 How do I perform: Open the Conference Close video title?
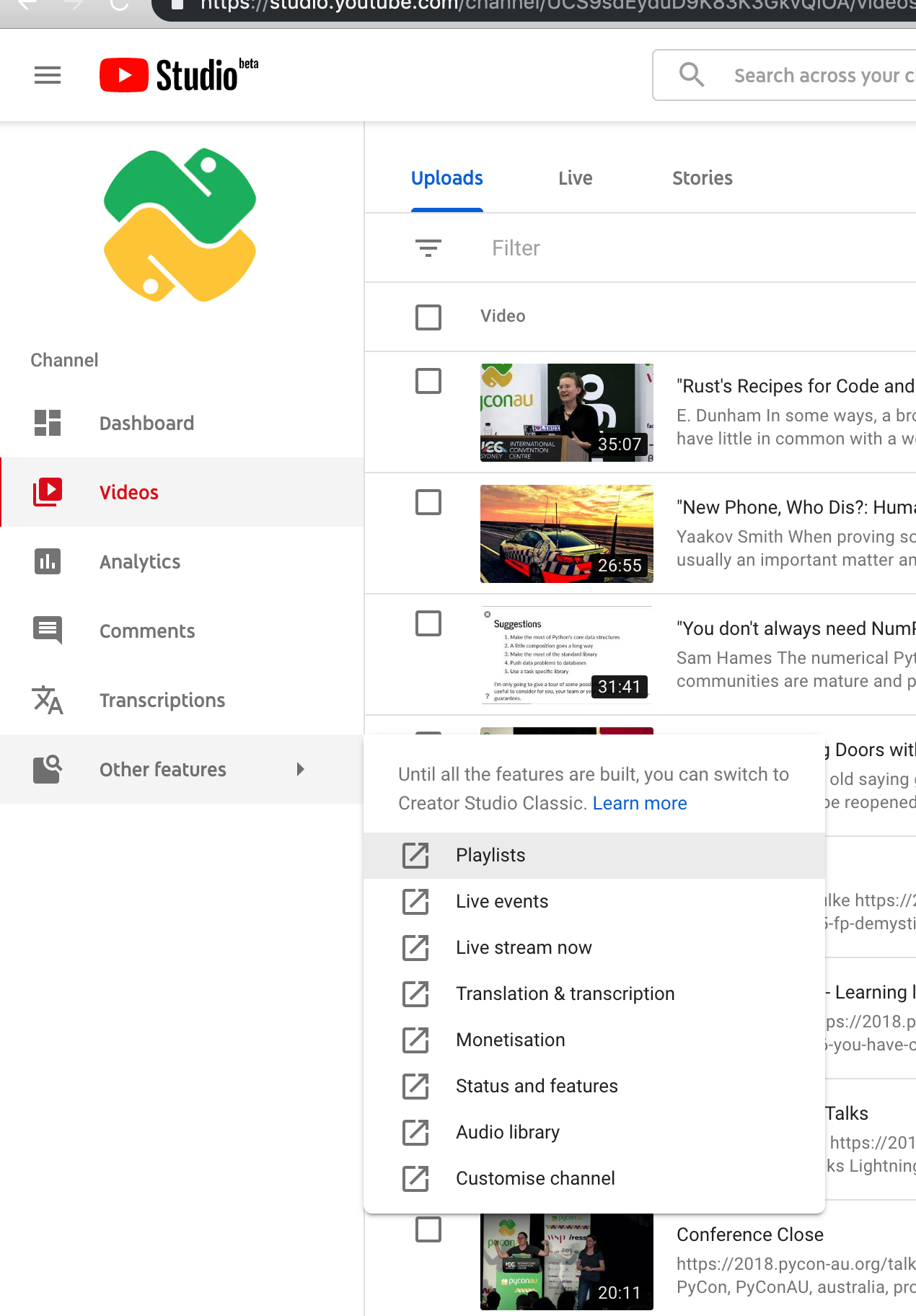pos(749,1234)
